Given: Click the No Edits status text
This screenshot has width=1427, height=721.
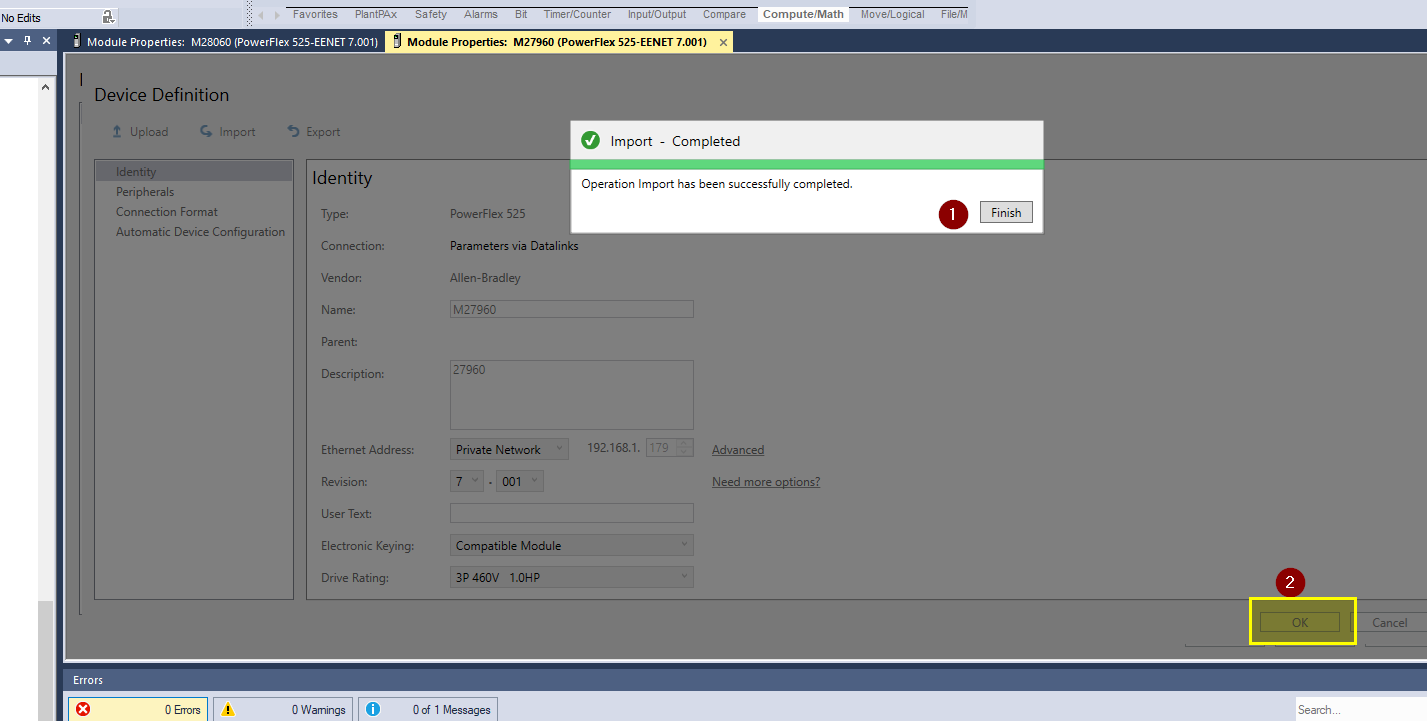Looking at the screenshot, I should point(21,18).
